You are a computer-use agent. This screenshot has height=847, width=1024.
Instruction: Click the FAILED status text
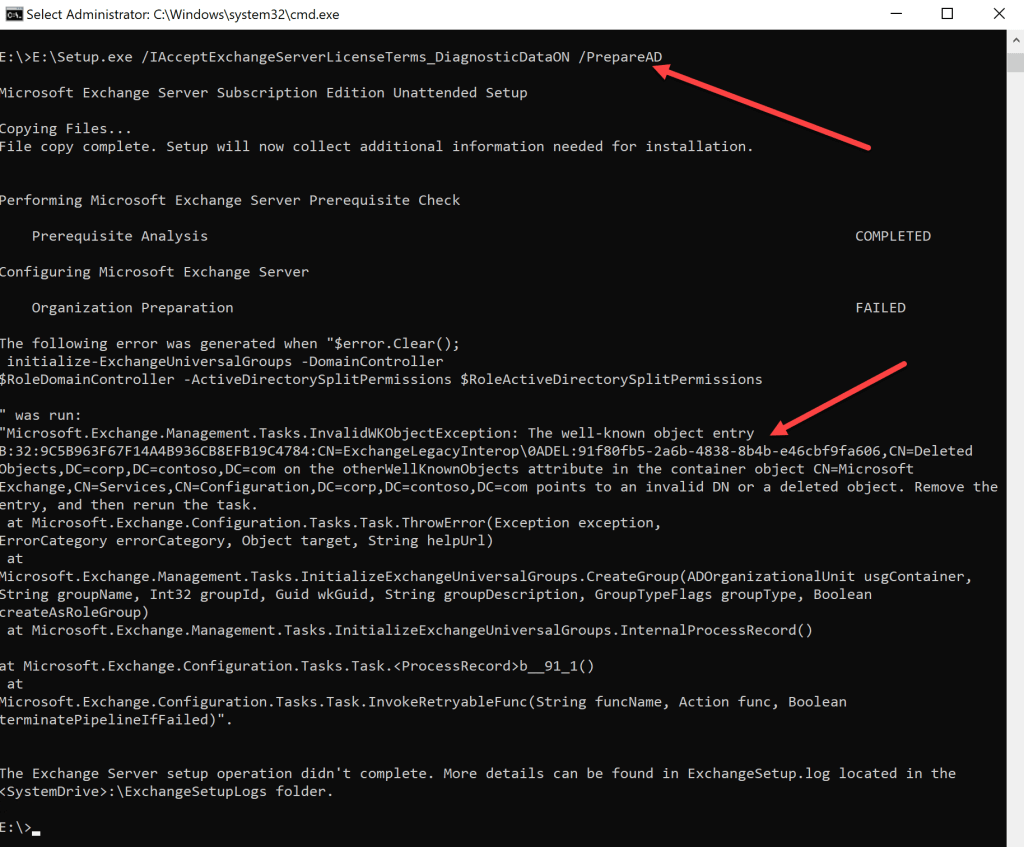click(x=880, y=308)
